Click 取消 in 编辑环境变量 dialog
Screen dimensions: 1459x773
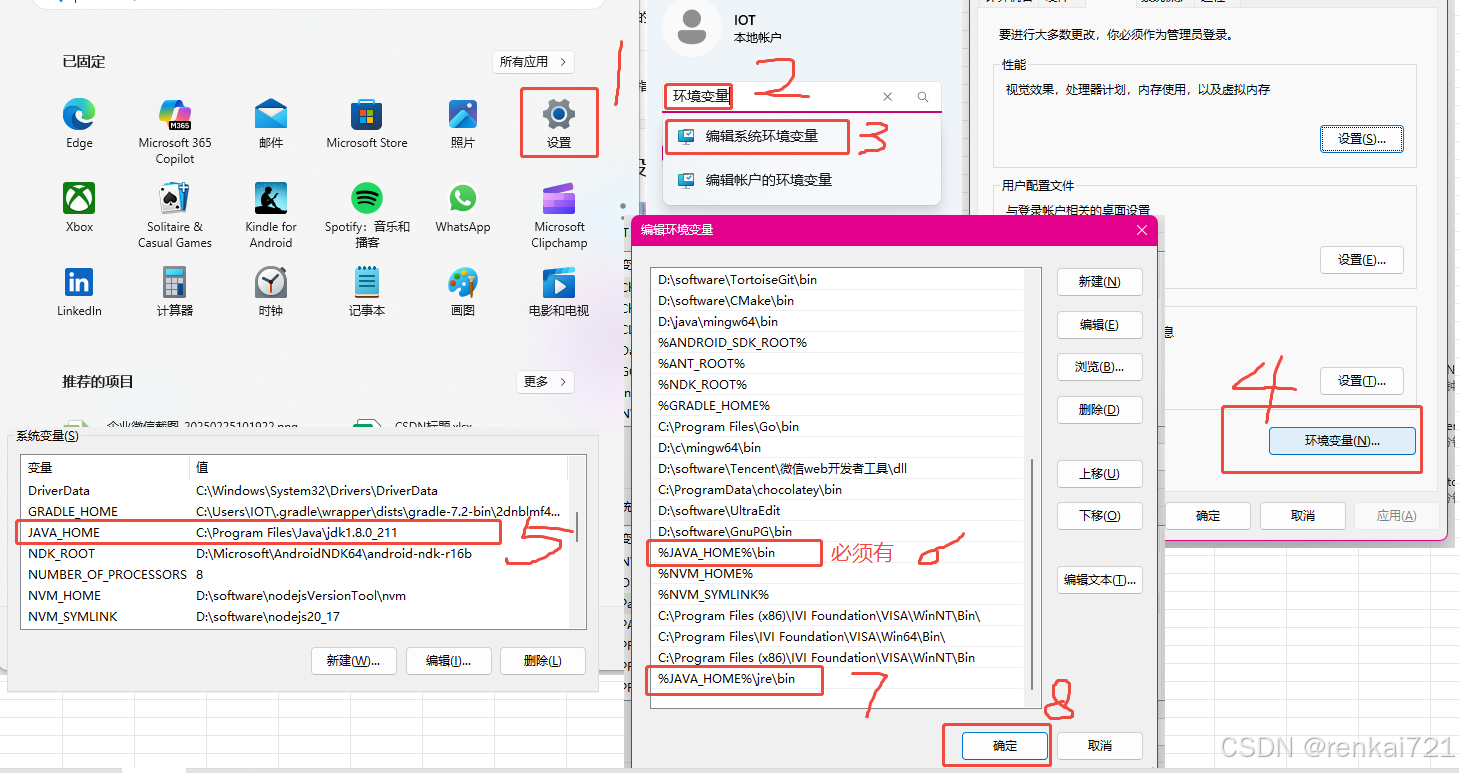(1099, 746)
